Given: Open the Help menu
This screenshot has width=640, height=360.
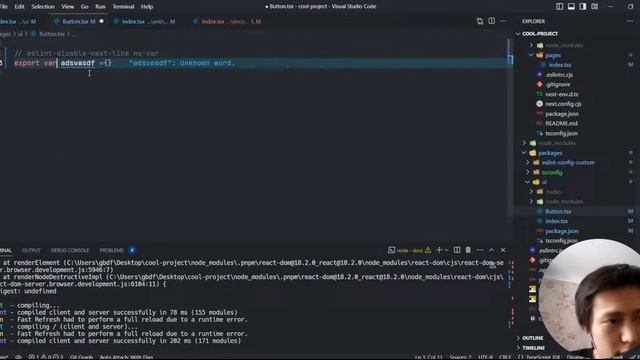Looking at the screenshot, I should [147, 7].
